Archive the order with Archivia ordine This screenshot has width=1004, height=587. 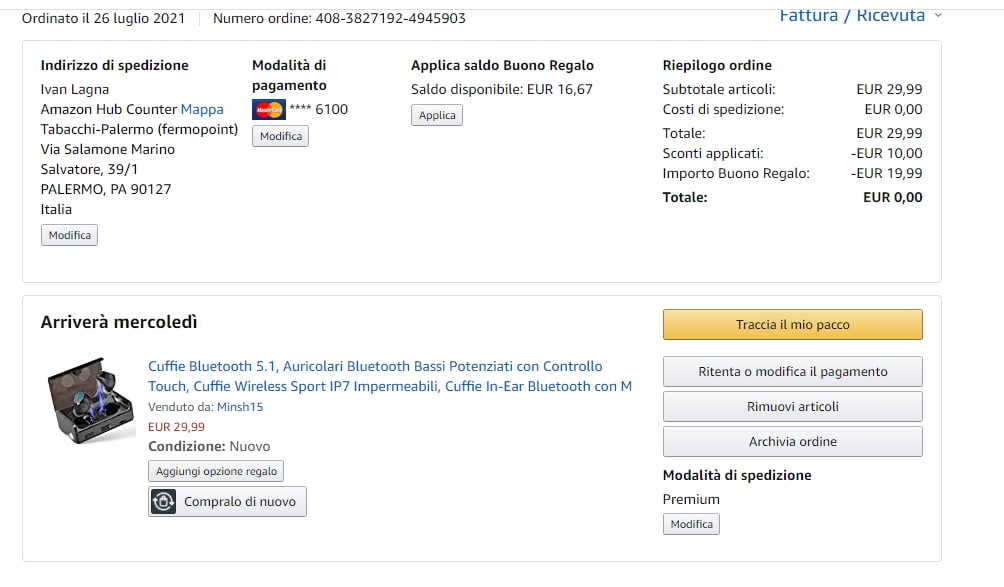792,442
